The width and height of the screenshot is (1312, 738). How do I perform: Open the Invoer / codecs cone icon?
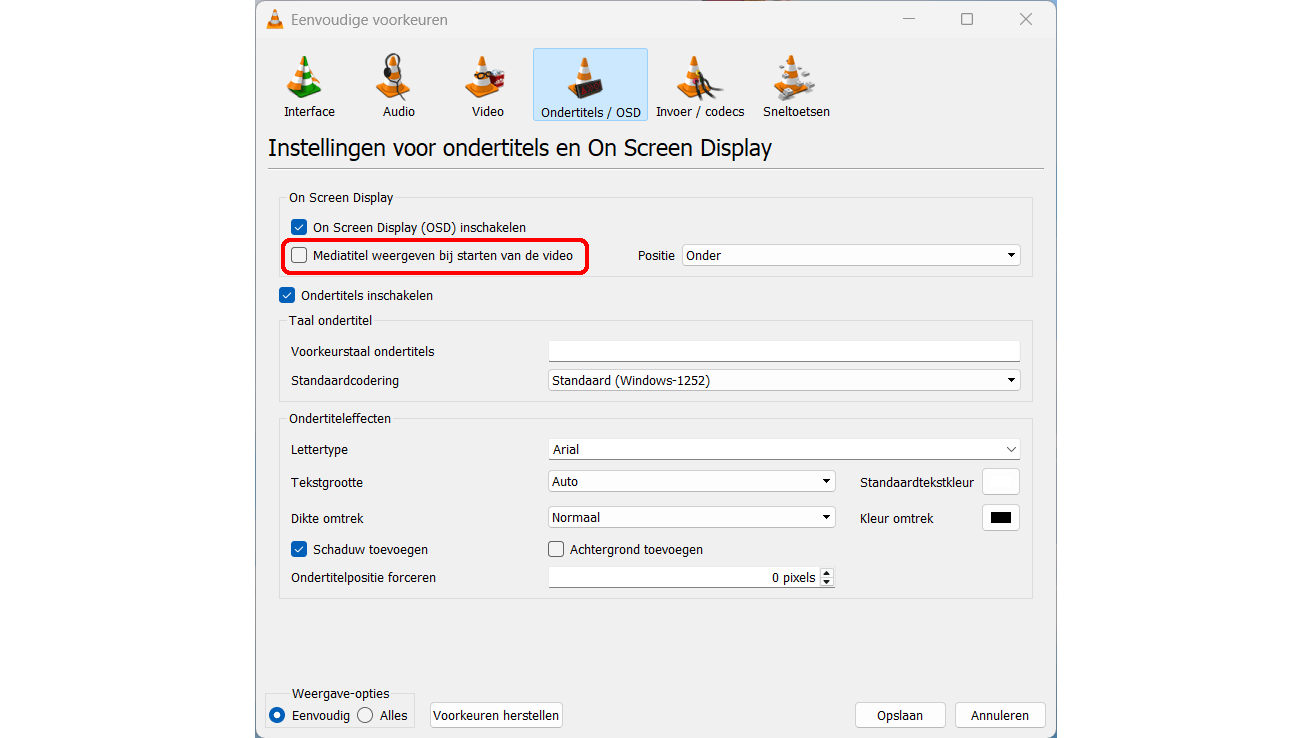click(x=700, y=77)
